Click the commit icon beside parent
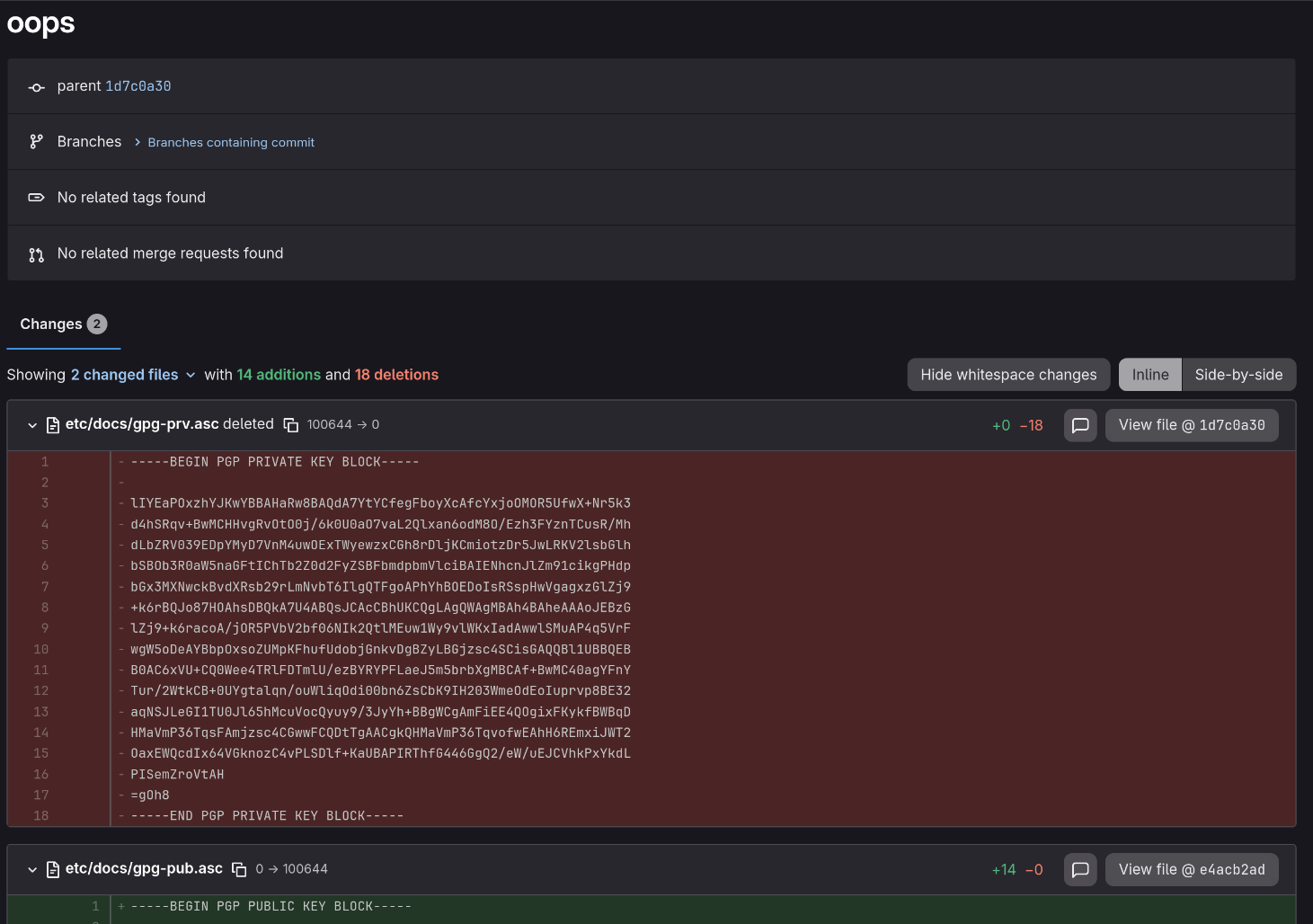 tap(36, 87)
